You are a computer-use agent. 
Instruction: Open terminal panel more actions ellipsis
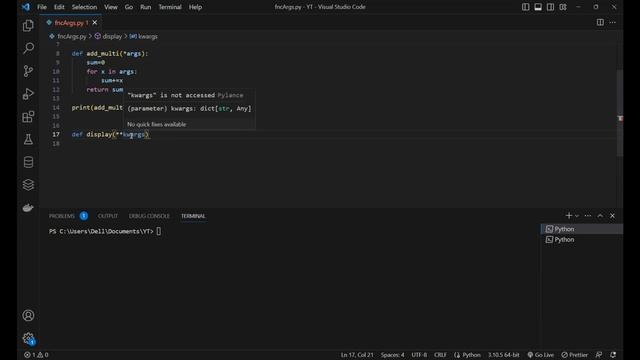point(588,216)
